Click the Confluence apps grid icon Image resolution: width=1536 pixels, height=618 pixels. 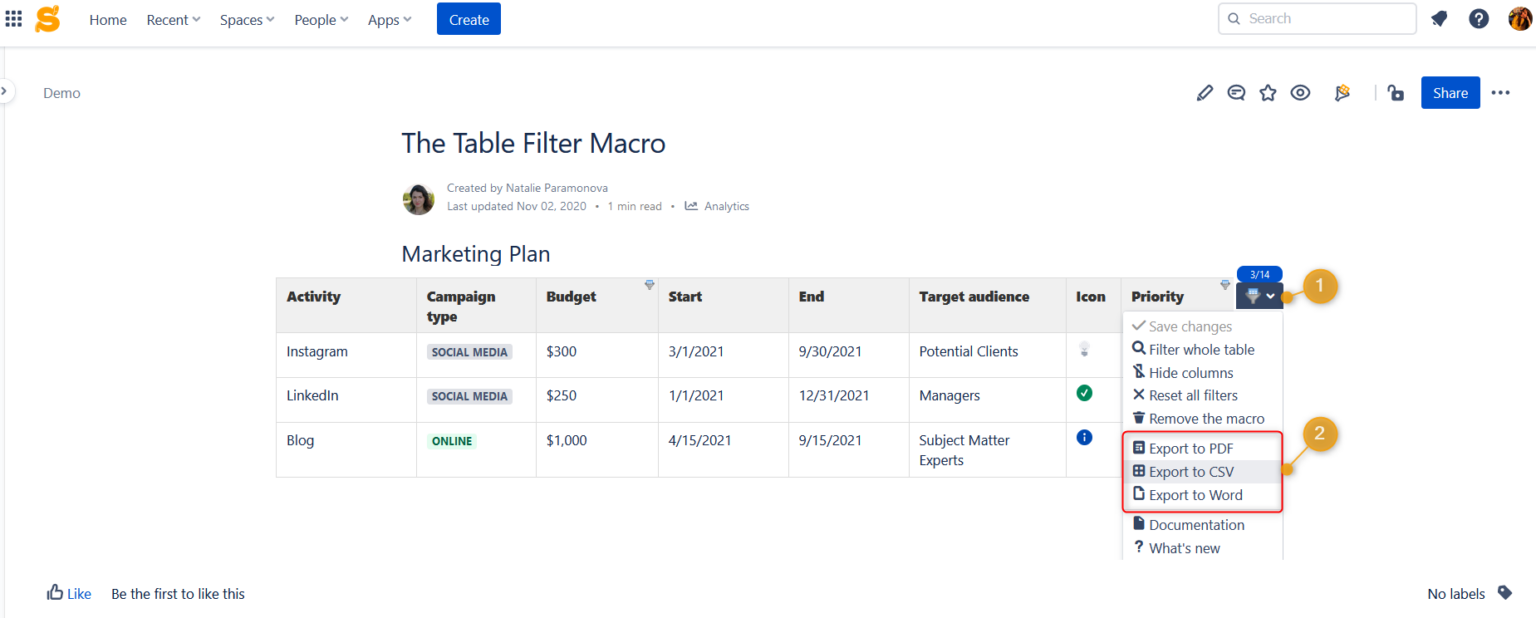click(13, 17)
